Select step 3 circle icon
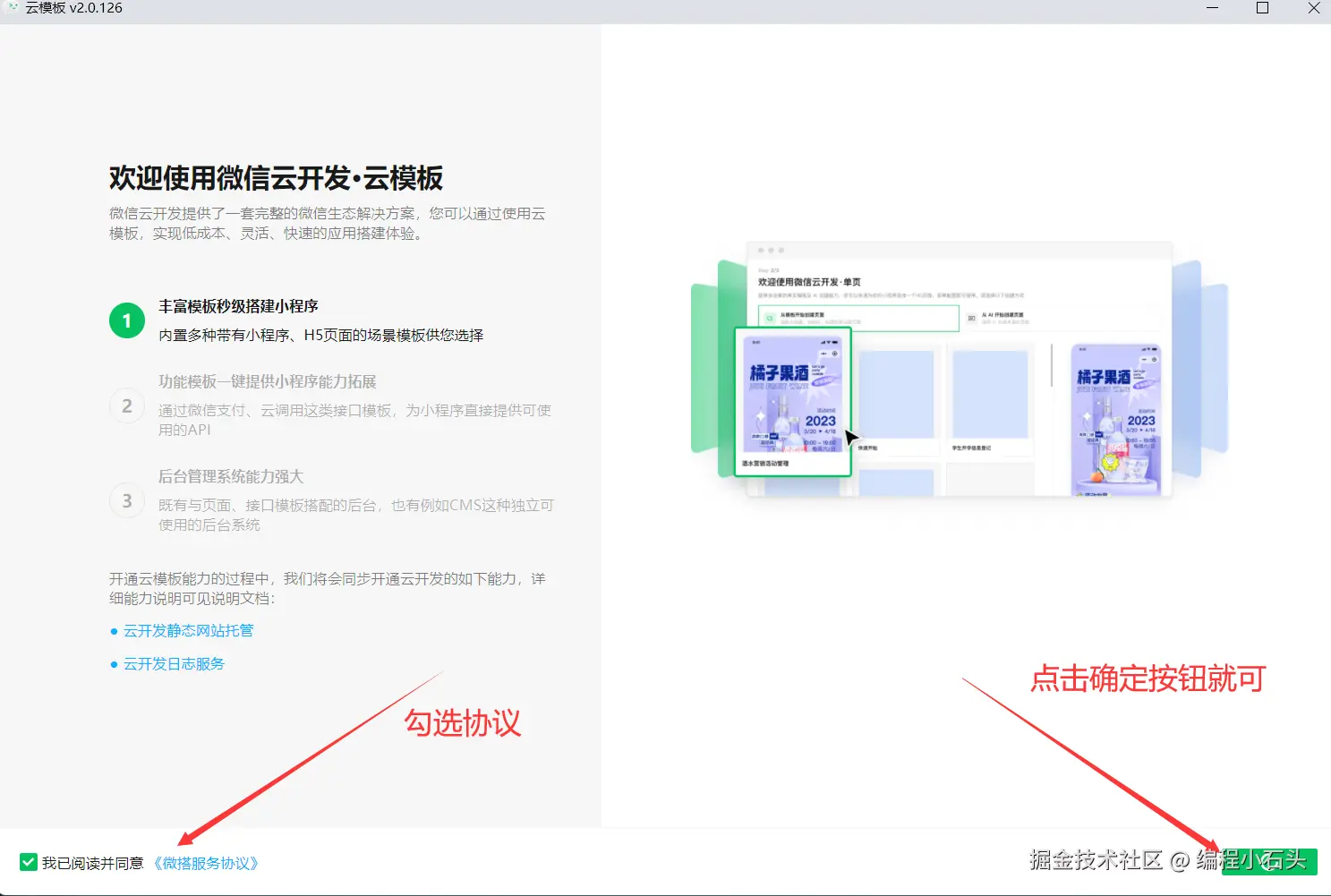Screen dimensions: 1331x896 coord(127,500)
